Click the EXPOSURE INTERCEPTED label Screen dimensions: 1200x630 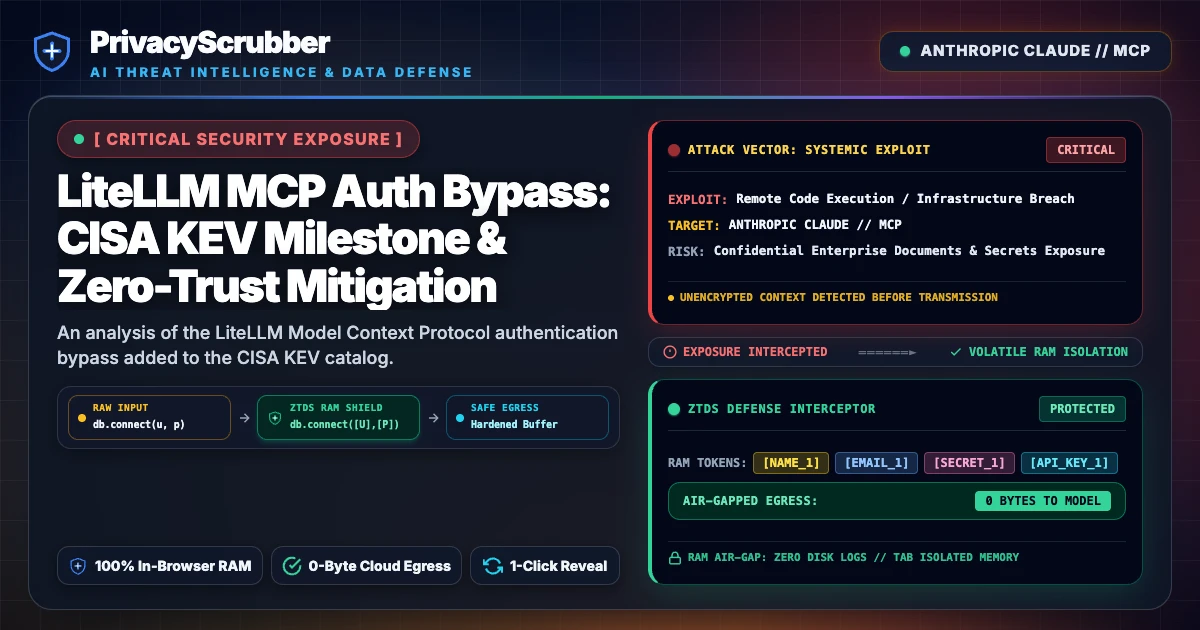click(755, 352)
